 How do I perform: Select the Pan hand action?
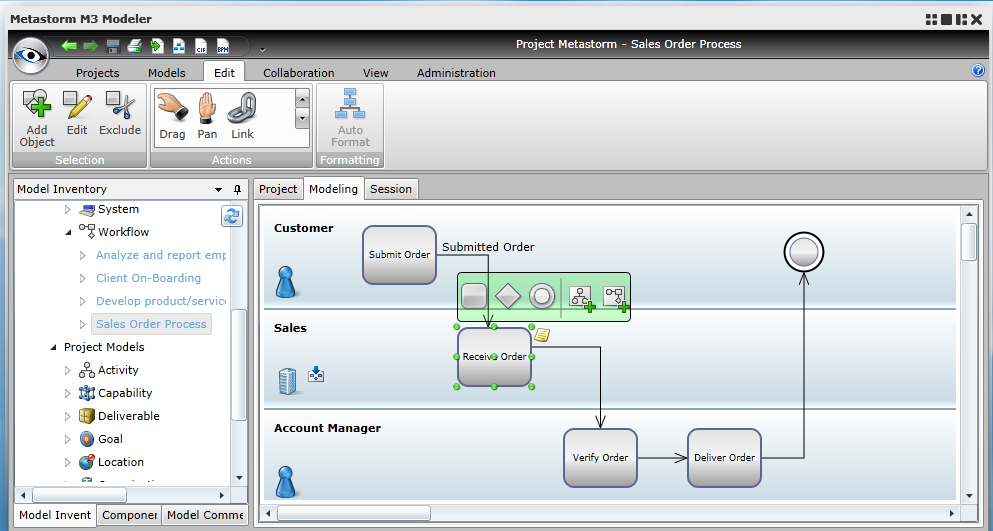tap(207, 116)
